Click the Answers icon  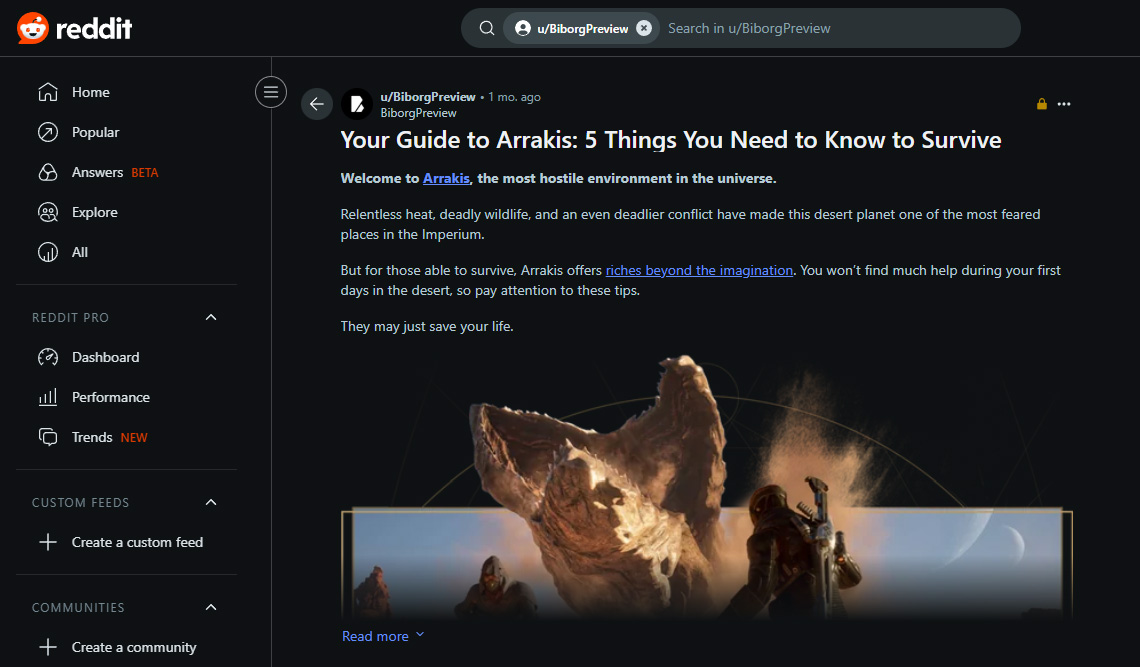click(x=48, y=172)
